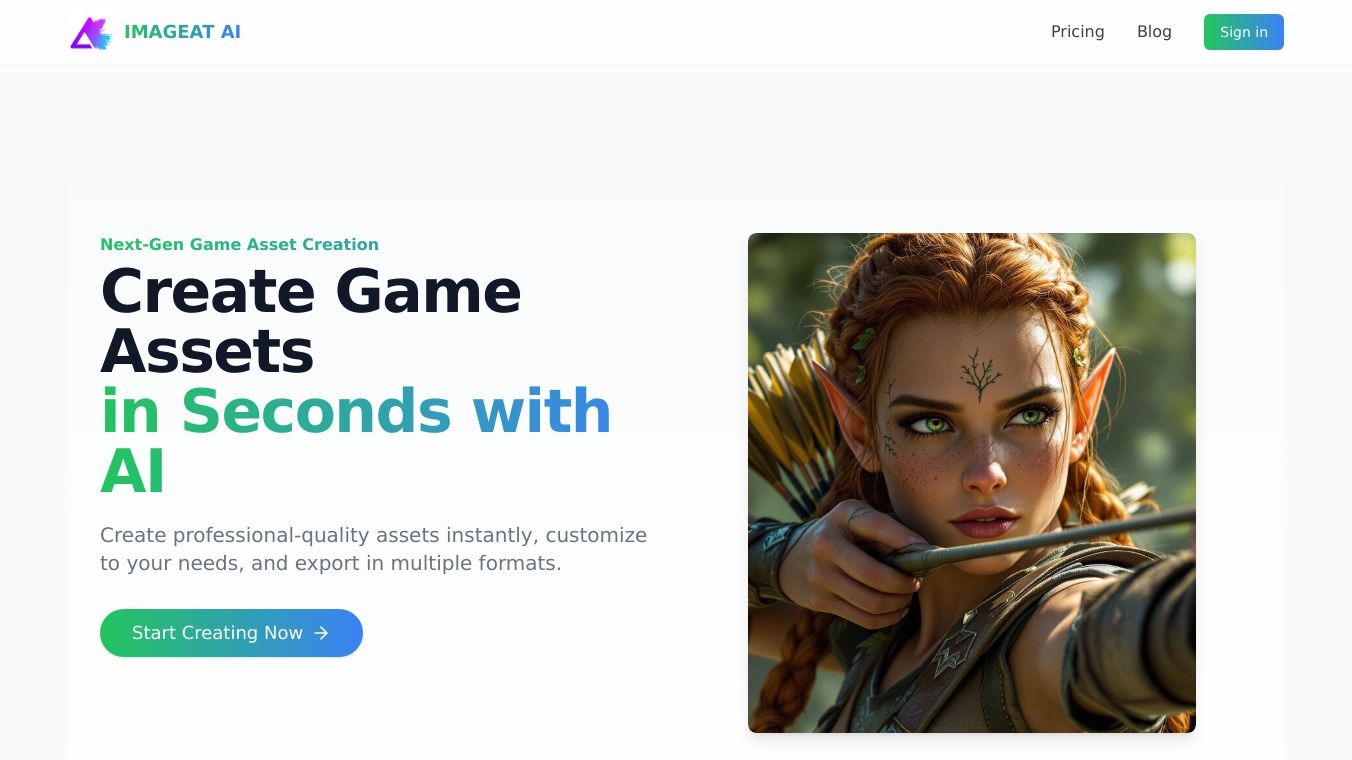Click the green "AI" word in headline
Screen dimensions: 1352x760
[132, 471]
